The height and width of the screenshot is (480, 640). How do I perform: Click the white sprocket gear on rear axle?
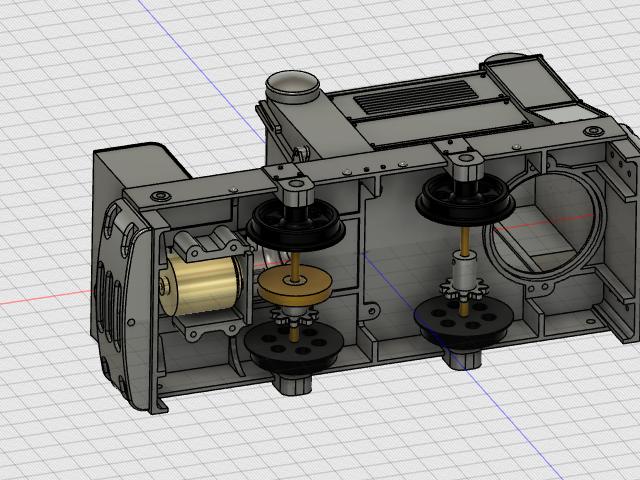pyautogui.click(x=462, y=290)
